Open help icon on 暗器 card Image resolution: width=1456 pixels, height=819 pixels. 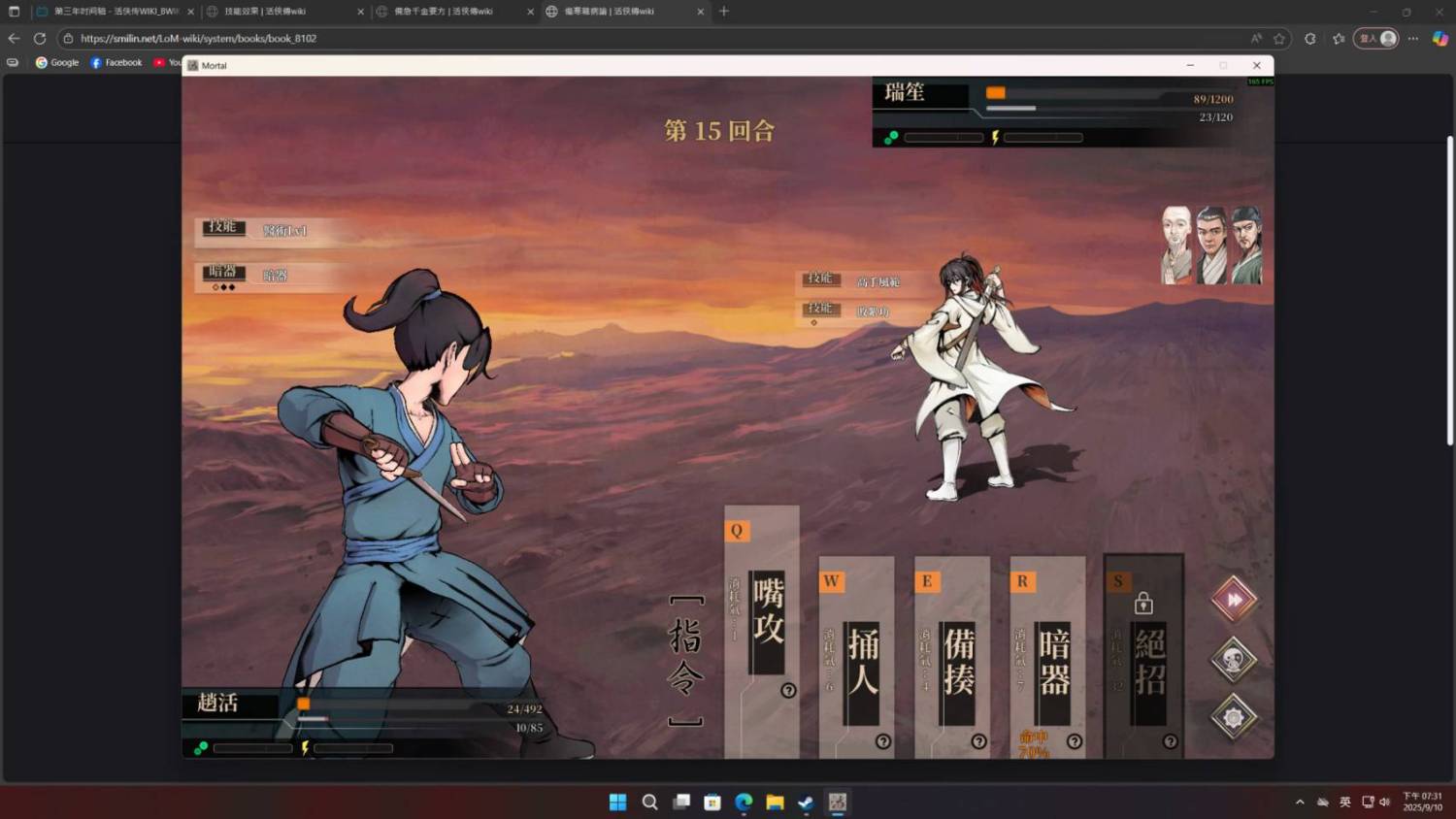[1075, 741]
